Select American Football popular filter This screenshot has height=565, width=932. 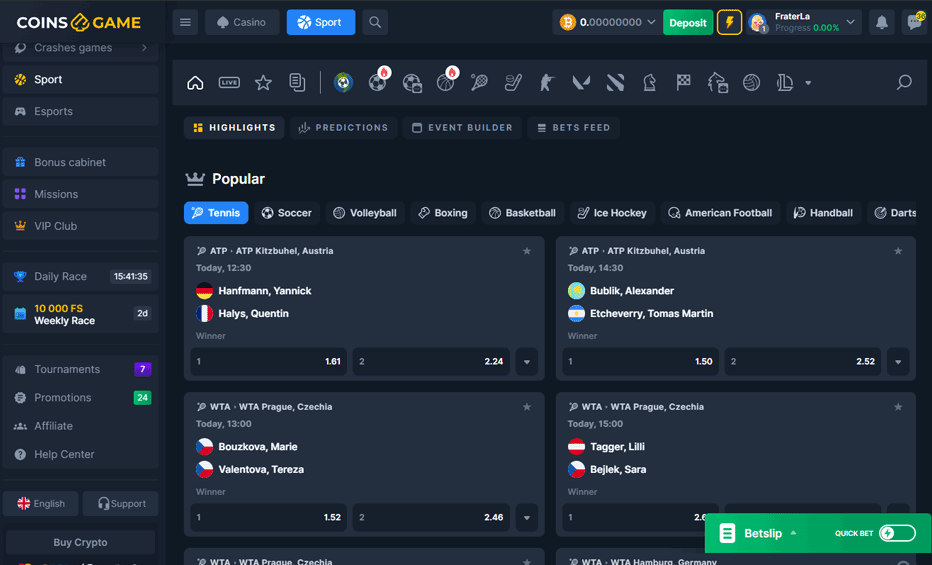[x=720, y=213]
